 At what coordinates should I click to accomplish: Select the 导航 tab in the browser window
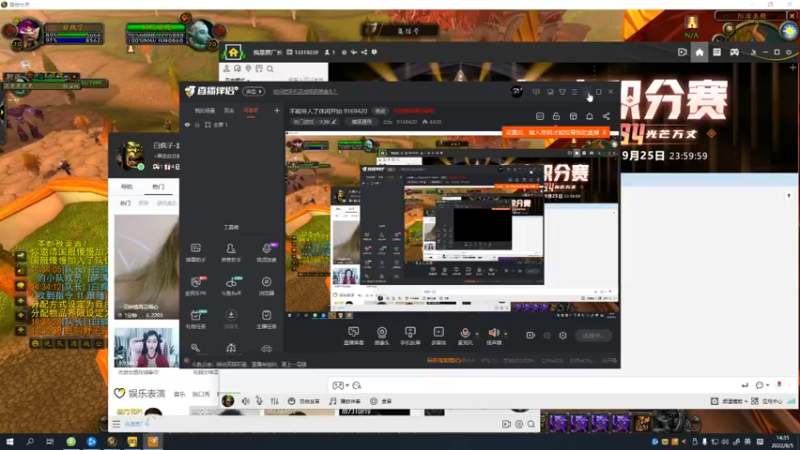(x=127, y=187)
